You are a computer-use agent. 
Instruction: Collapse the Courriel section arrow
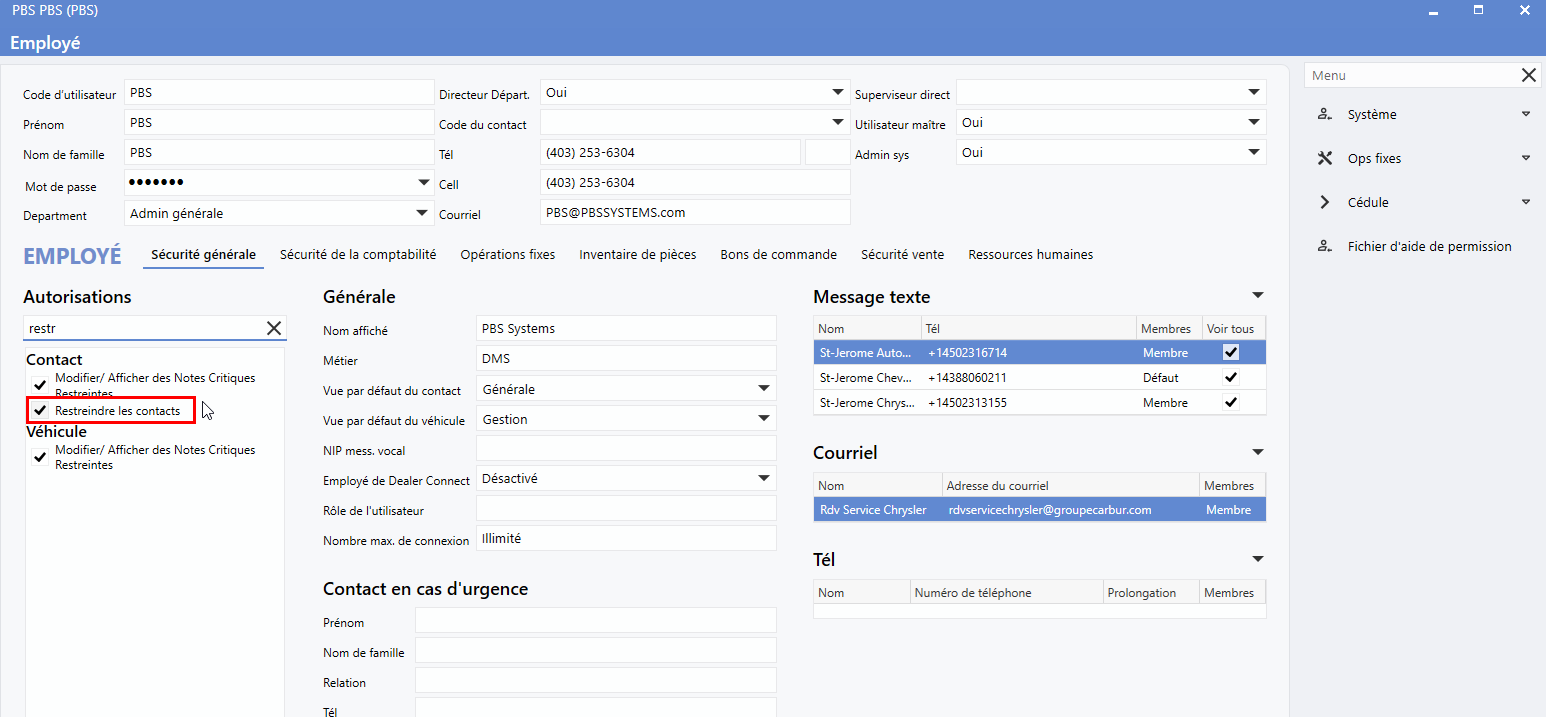point(1257,452)
